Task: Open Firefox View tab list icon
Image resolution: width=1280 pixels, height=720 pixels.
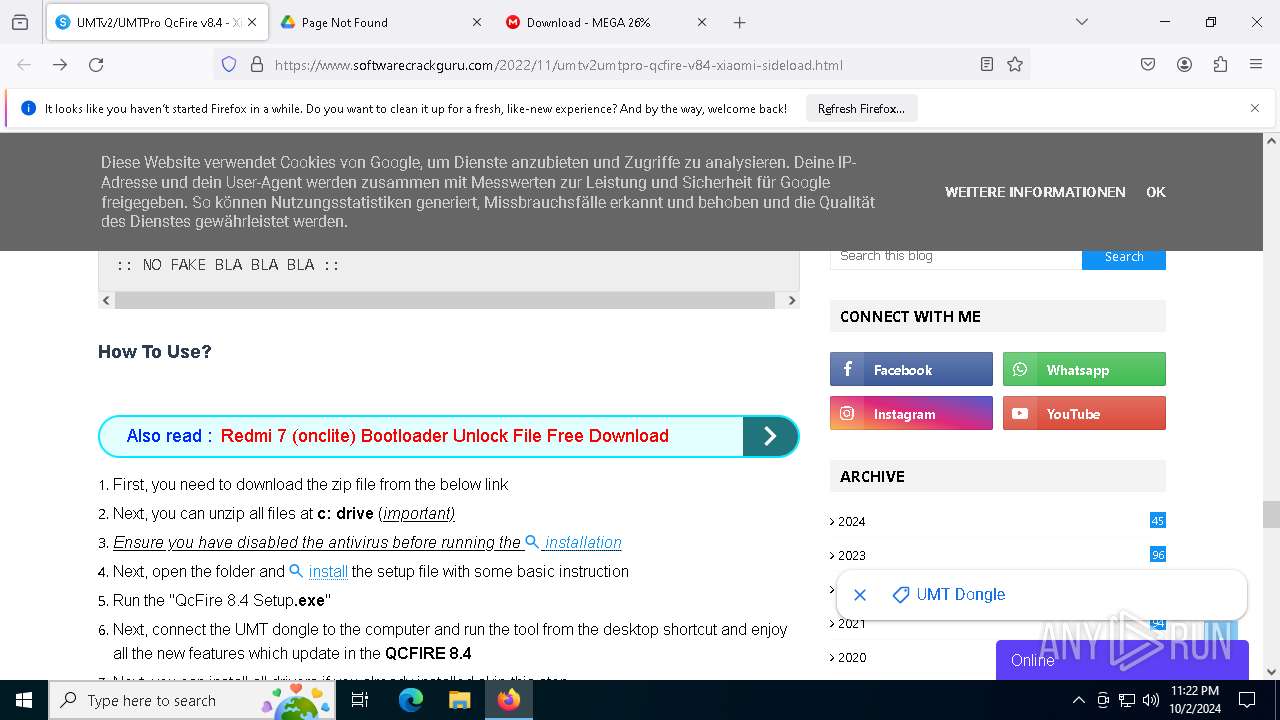Action: [x=20, y=22]
